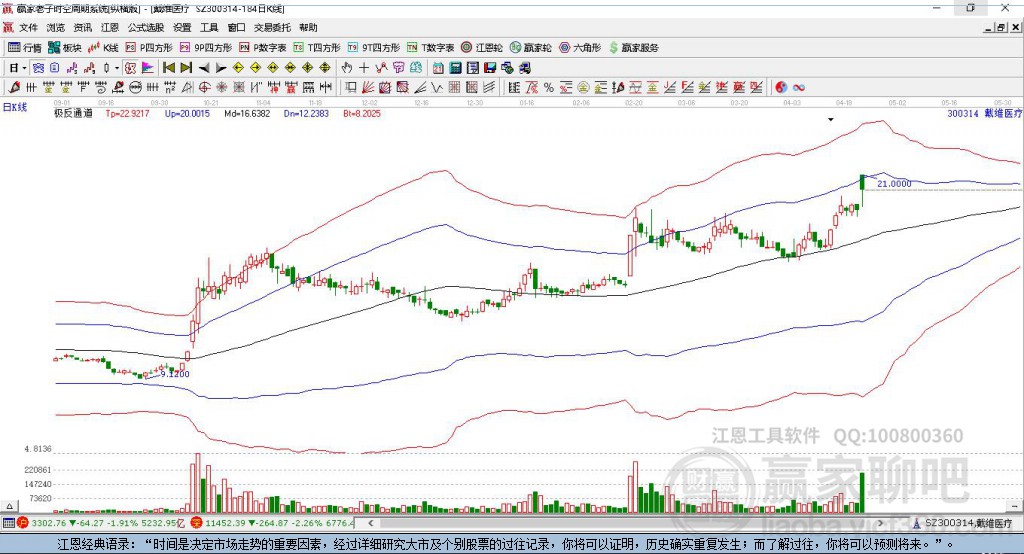
Task: Open the 行情 quotes view
Action: (x=25, y=48)
